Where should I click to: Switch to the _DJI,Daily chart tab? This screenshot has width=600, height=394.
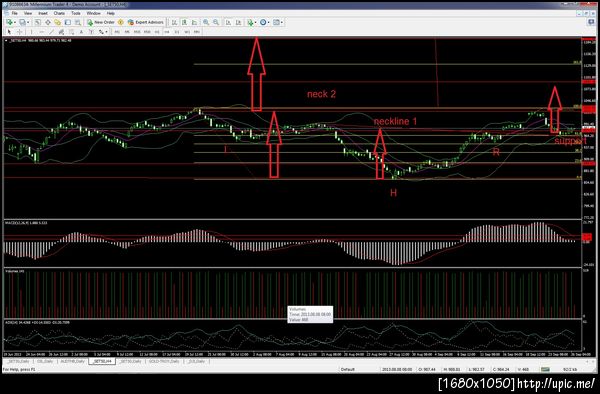[197, 361]
